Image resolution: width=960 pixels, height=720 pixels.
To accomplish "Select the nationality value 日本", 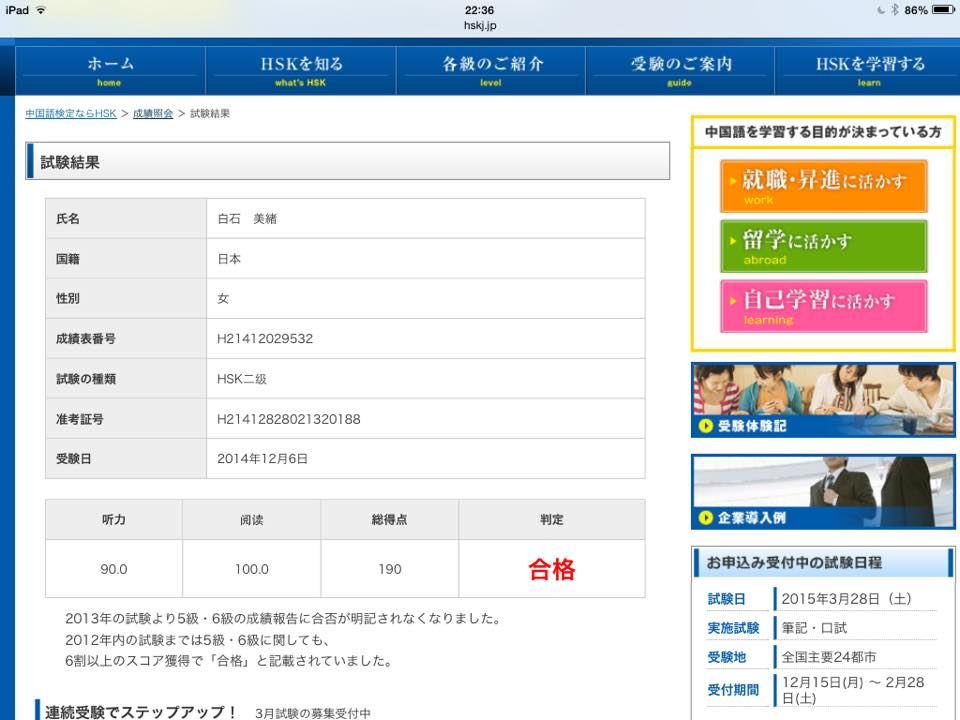I will pos(229,259).
